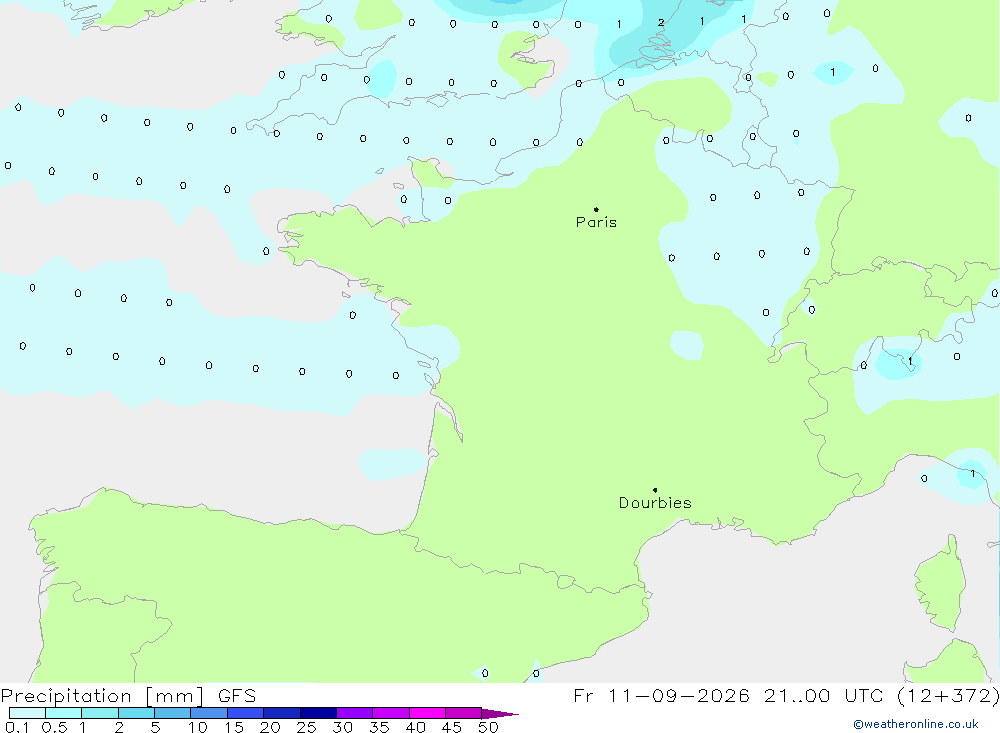
Task: Select the blue 15 legend swatch
Action: click(246, 713)
